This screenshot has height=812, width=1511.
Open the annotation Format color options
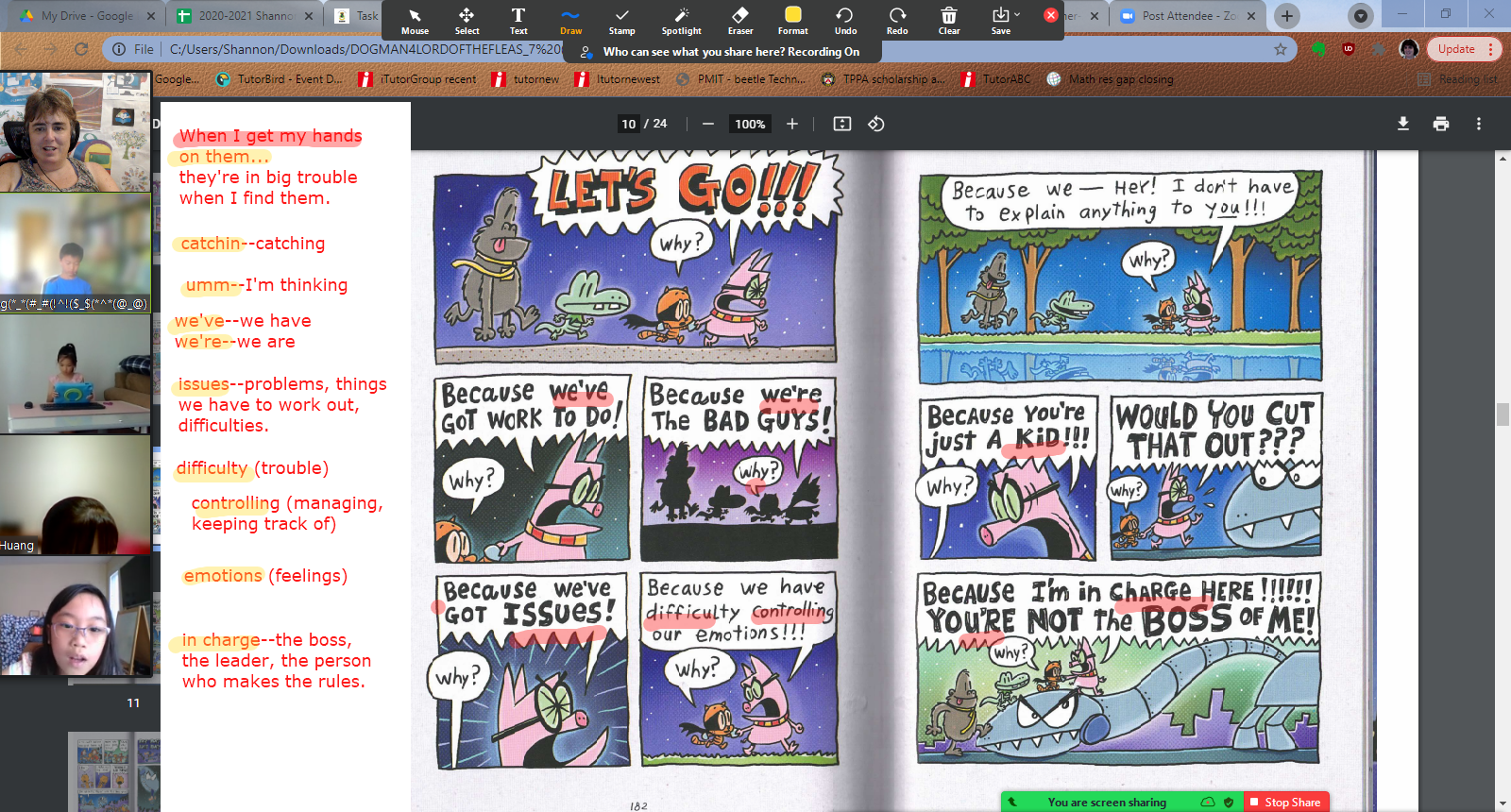(x=793, y=21)
